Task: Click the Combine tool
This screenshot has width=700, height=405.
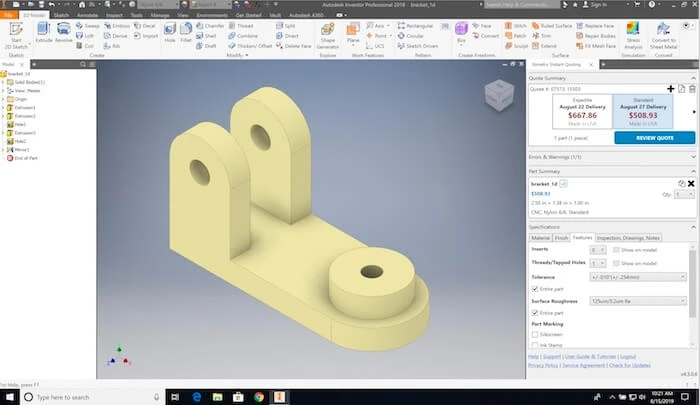Action: [243, 36]
